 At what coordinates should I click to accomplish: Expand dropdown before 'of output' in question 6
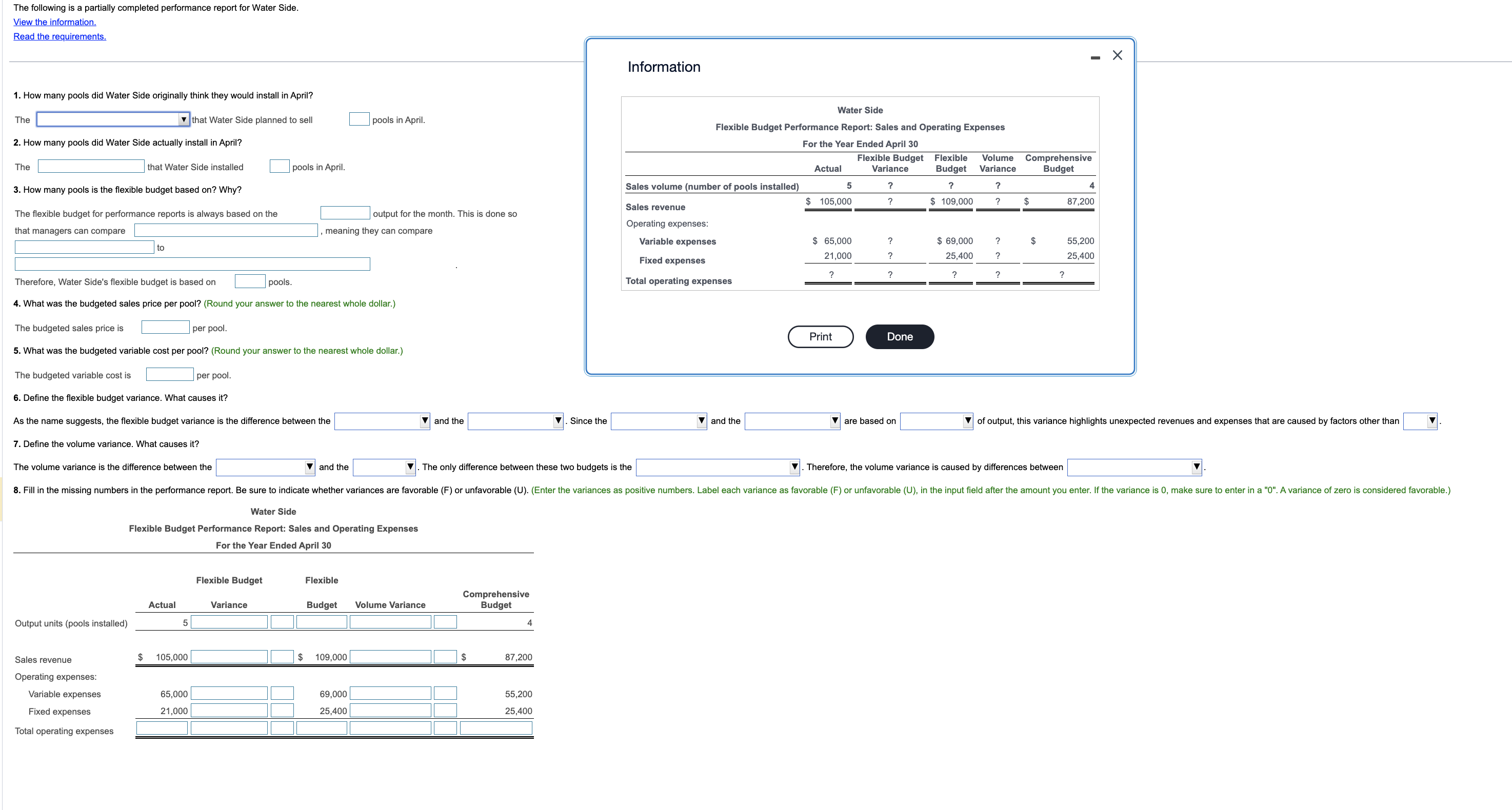pos(936,421)
